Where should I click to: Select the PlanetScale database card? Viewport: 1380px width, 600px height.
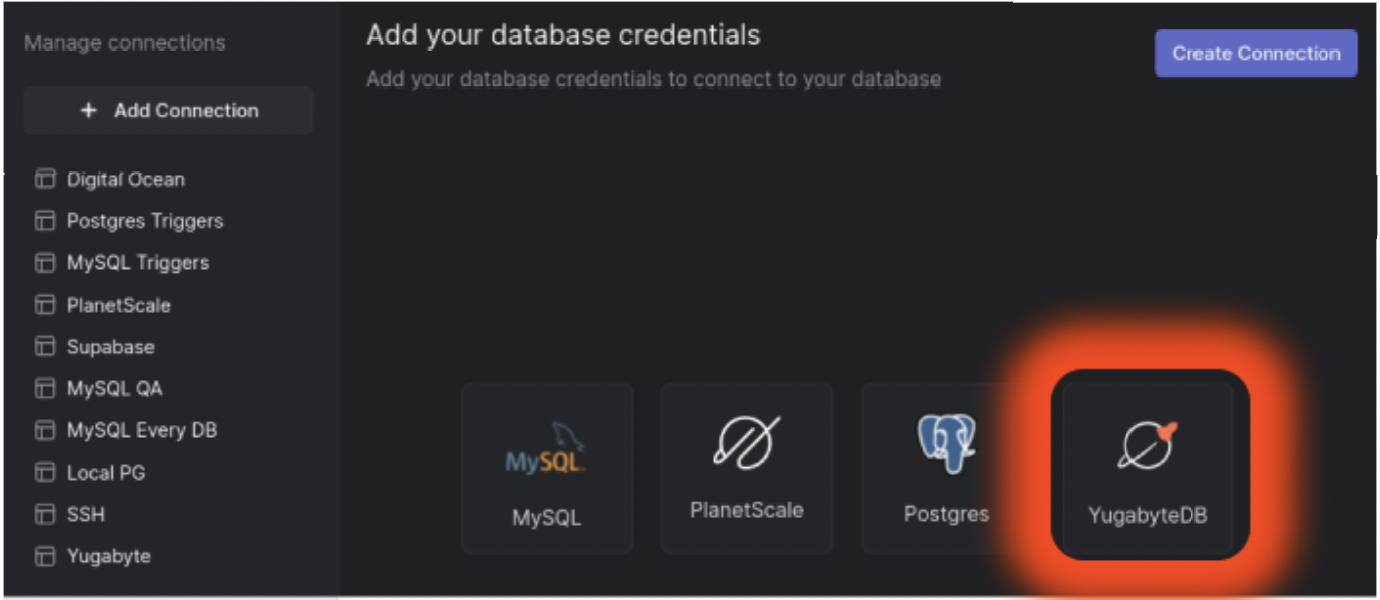pos(746,466)
